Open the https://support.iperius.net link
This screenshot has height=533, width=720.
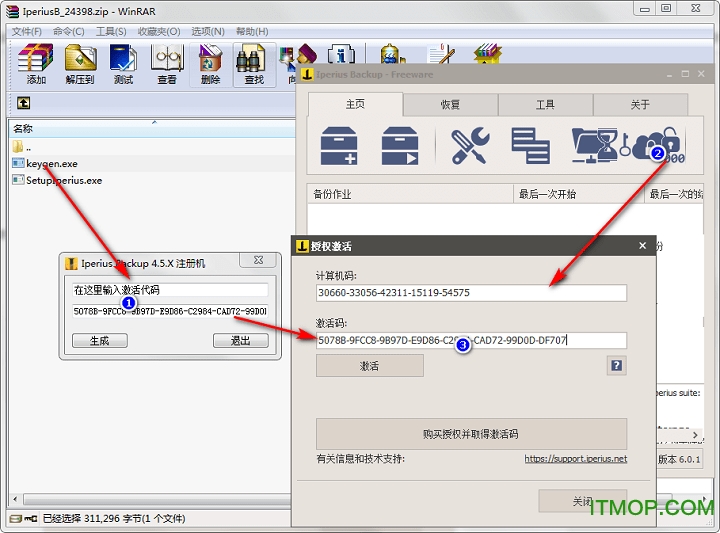[575, 458]
